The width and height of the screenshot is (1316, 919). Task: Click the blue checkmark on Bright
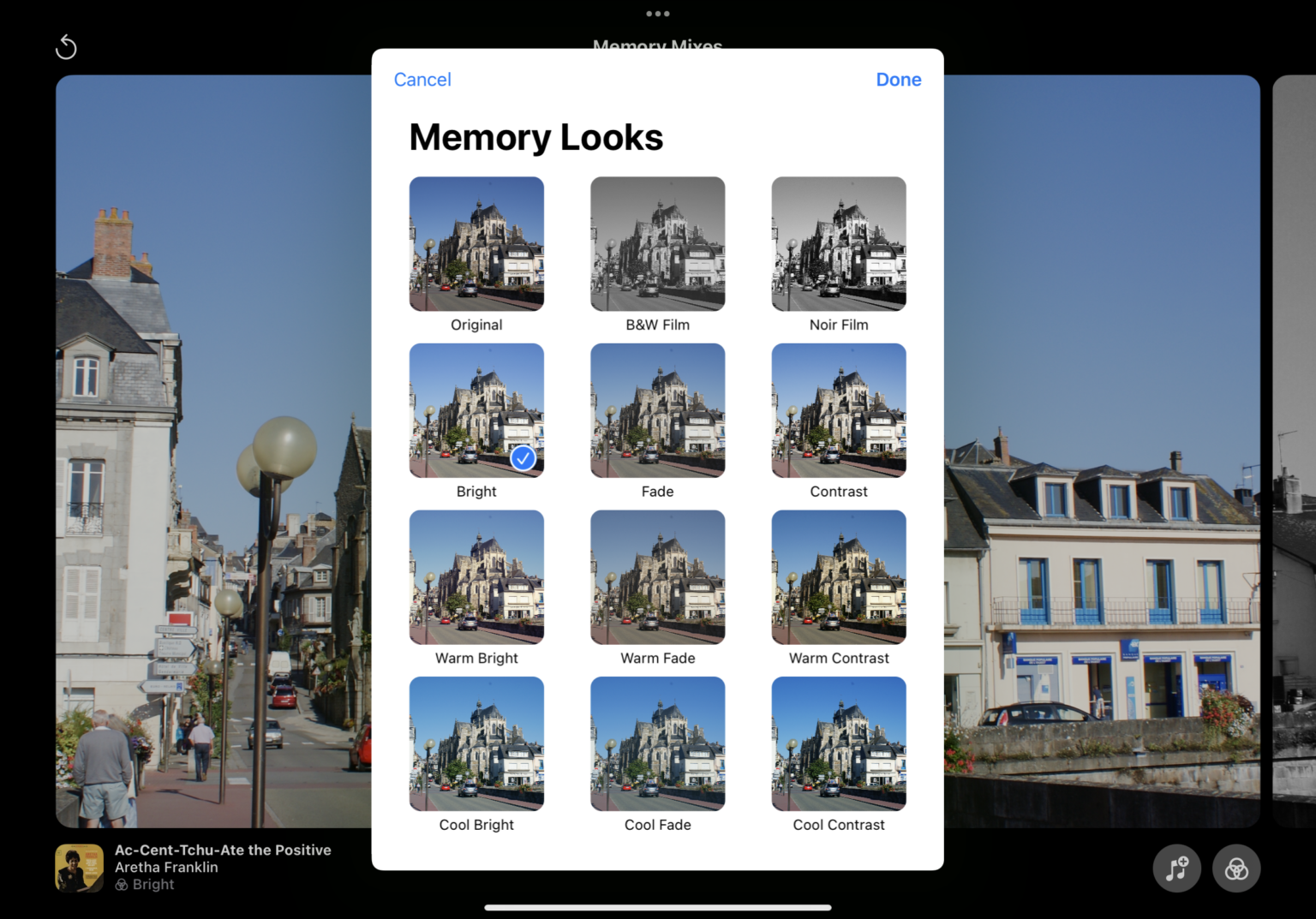[x=523, y=458]
